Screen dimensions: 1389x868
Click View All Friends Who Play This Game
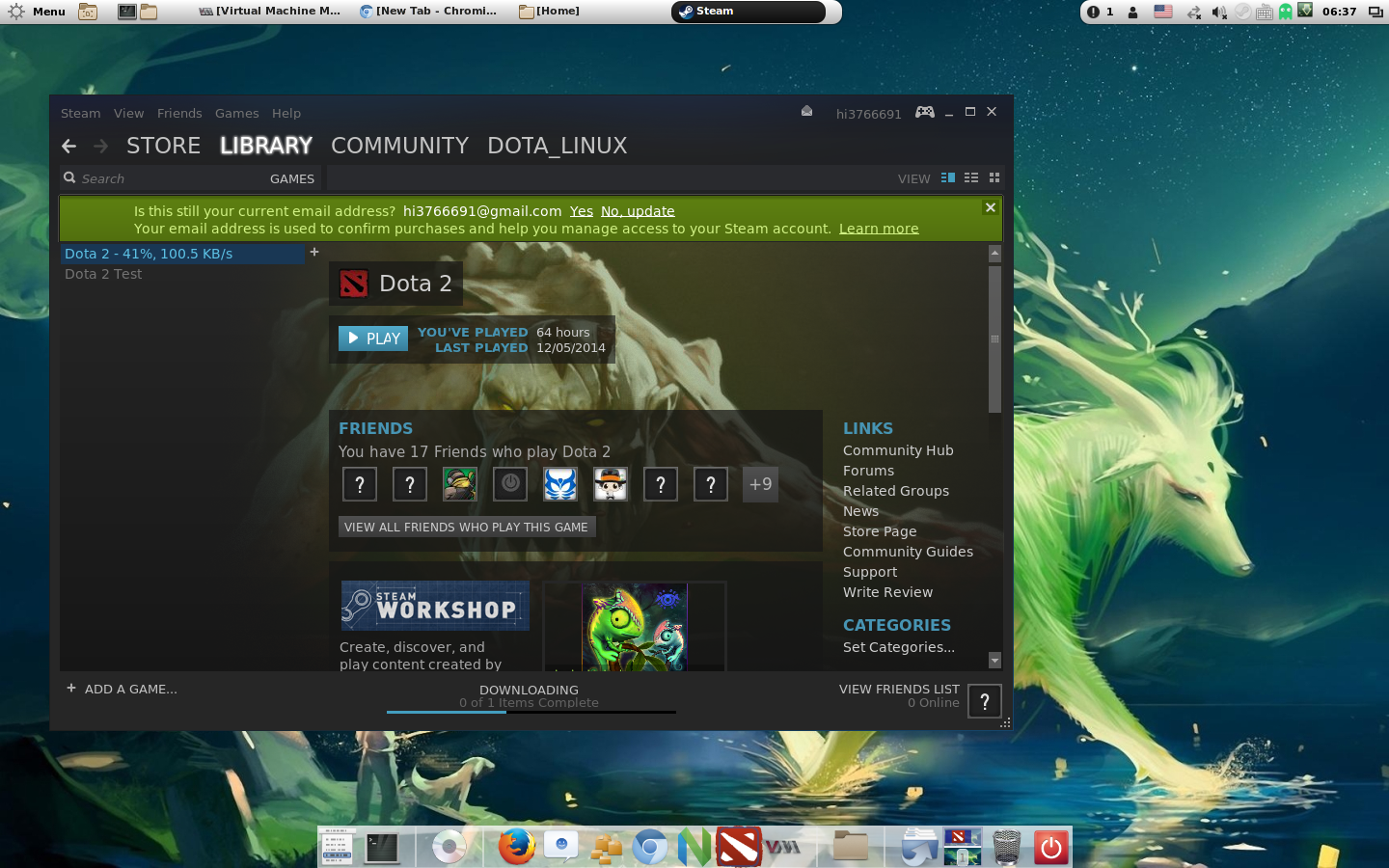point(467,527)
